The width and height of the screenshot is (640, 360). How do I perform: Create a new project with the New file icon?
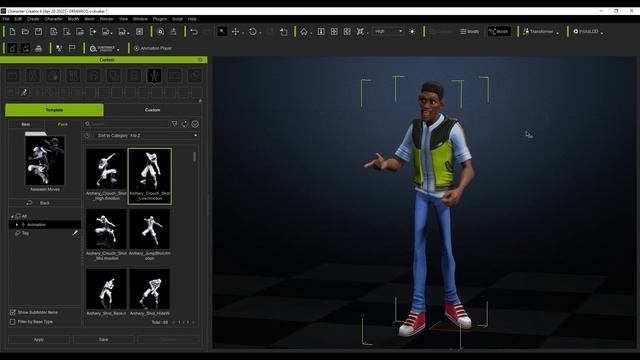pos(12,31)
